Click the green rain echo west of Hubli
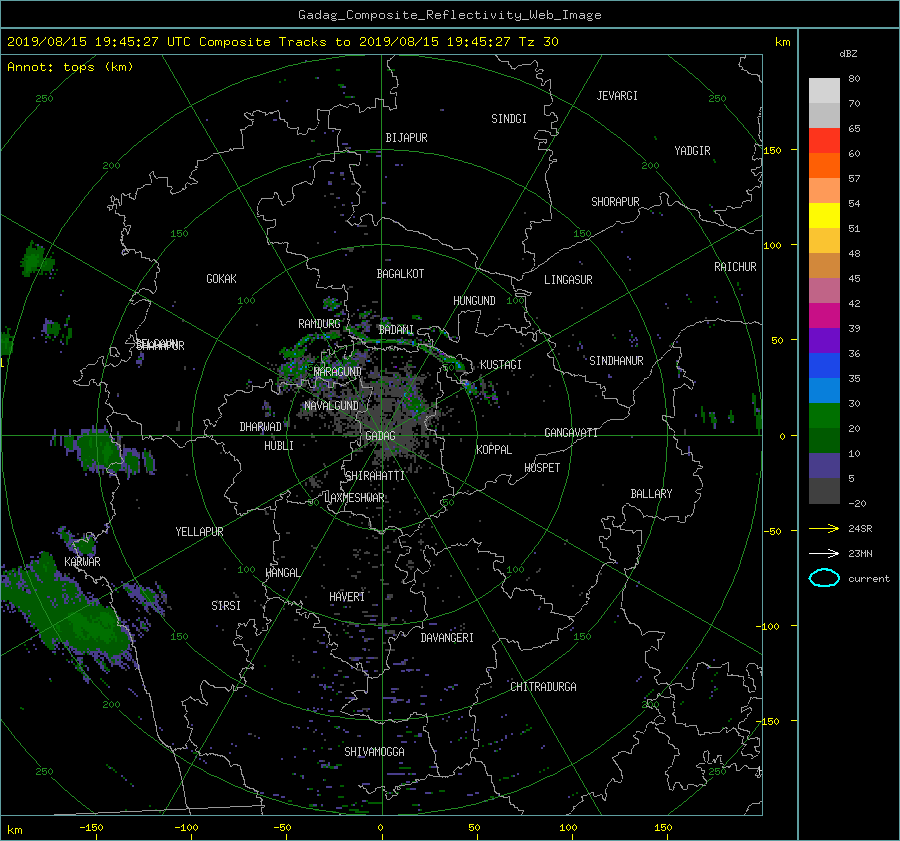 [100, 451]
